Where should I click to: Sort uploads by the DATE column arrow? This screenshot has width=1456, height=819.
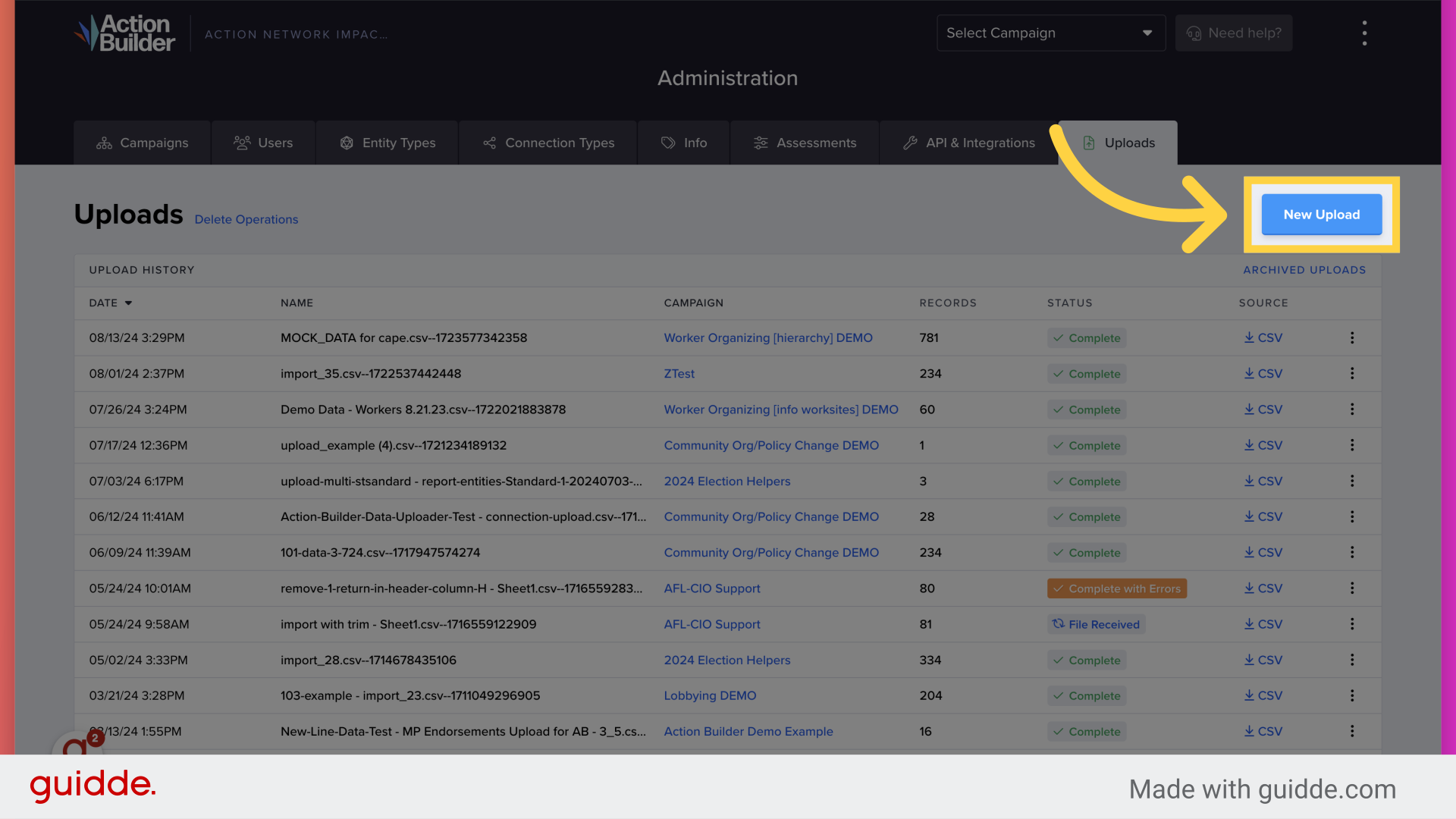[x=128, y=303]
